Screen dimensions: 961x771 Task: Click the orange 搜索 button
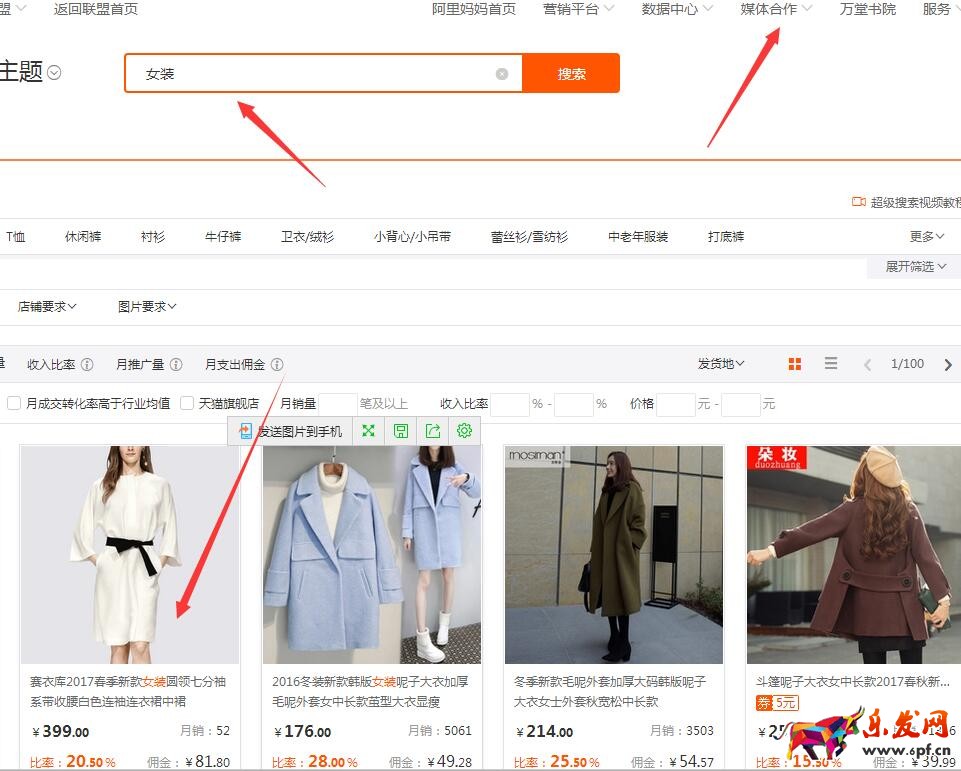pyautogui.click(x=571, y=74)
